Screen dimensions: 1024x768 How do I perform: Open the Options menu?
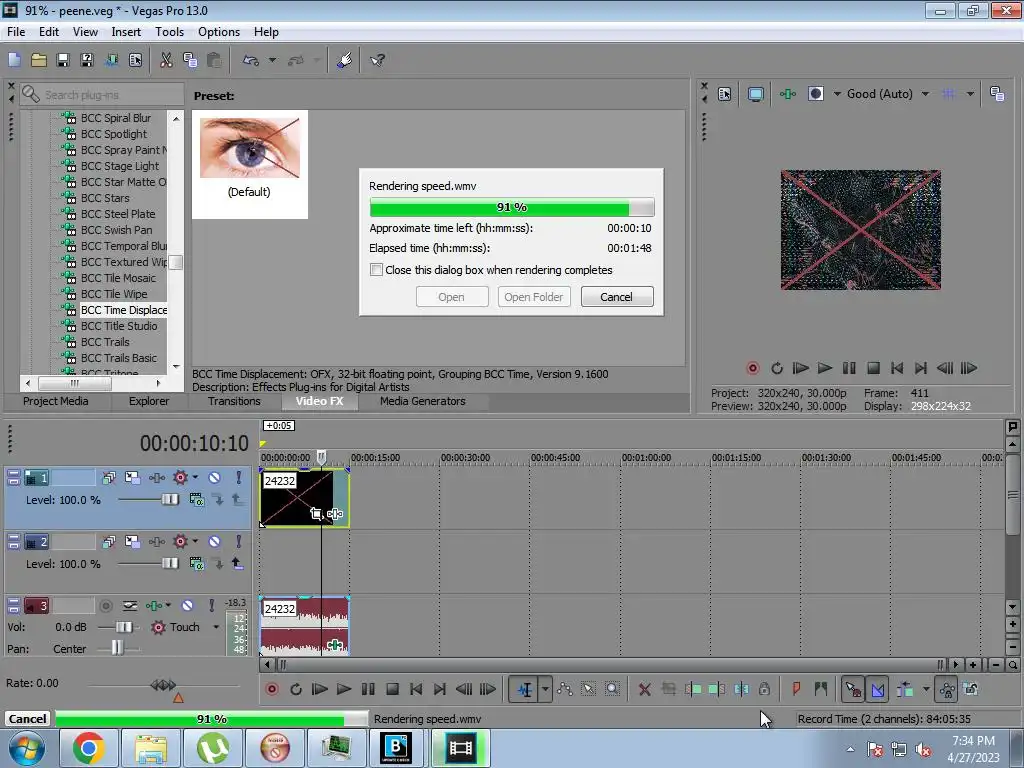point(219,32)
